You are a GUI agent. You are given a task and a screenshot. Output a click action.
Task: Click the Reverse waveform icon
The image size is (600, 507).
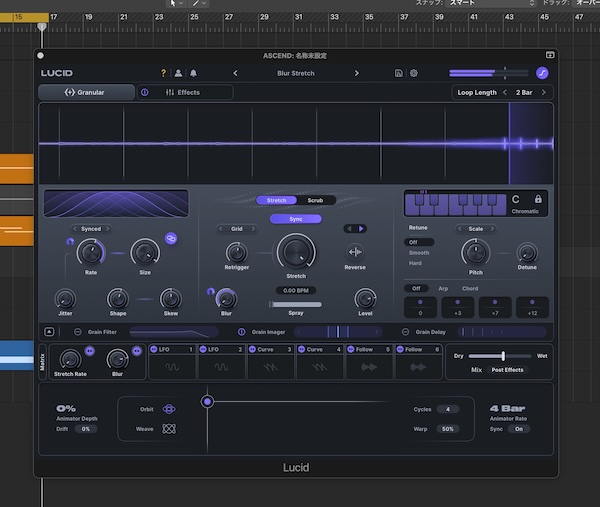355,252
